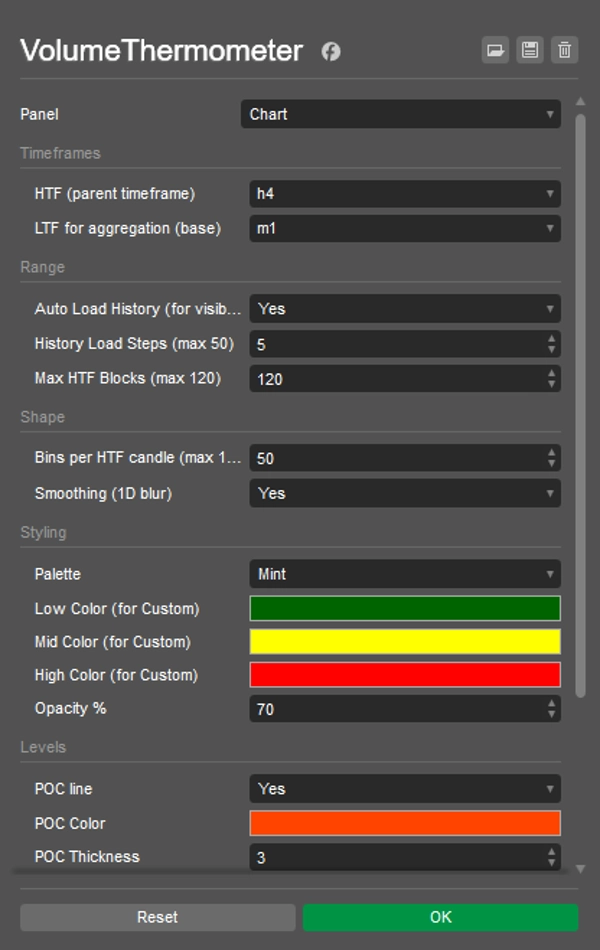
Task: Click the trash delete icon
Action: point(565,50)
